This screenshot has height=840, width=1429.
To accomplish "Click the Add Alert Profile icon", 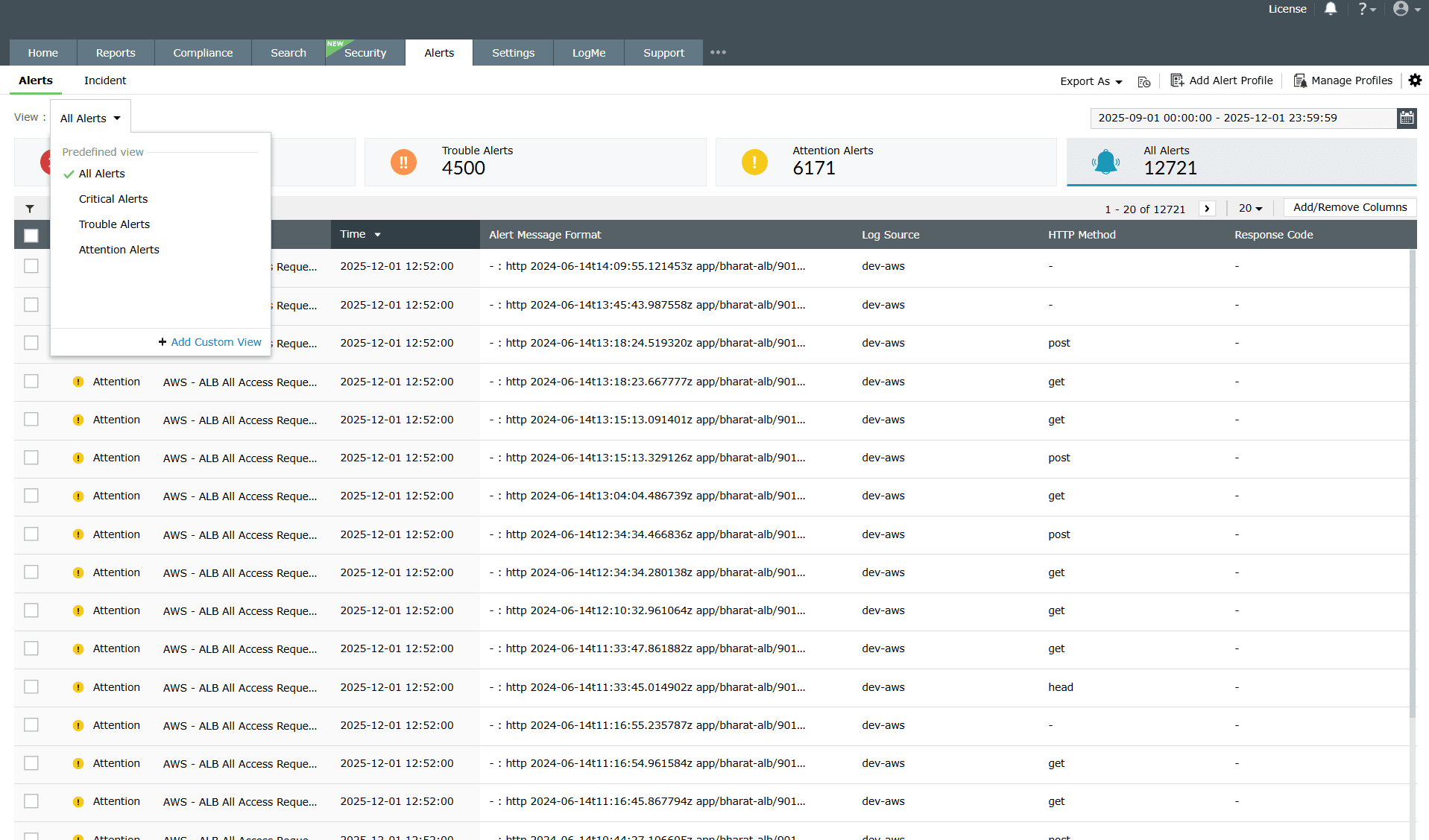I will [1176, 80].
